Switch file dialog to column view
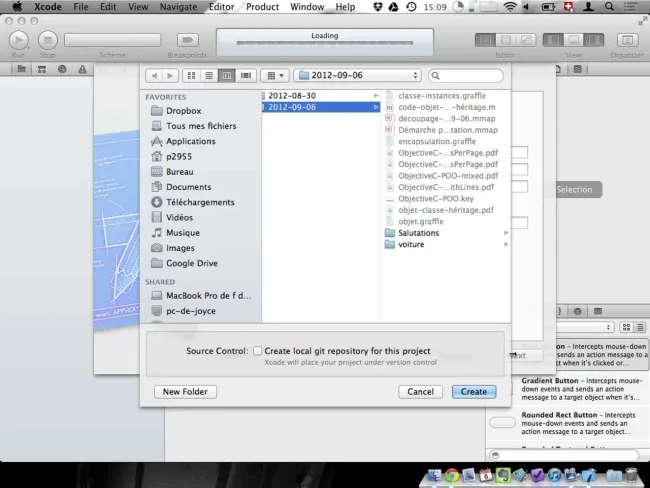The width and height of the screenshot is (650, 488). click(227, 75)
